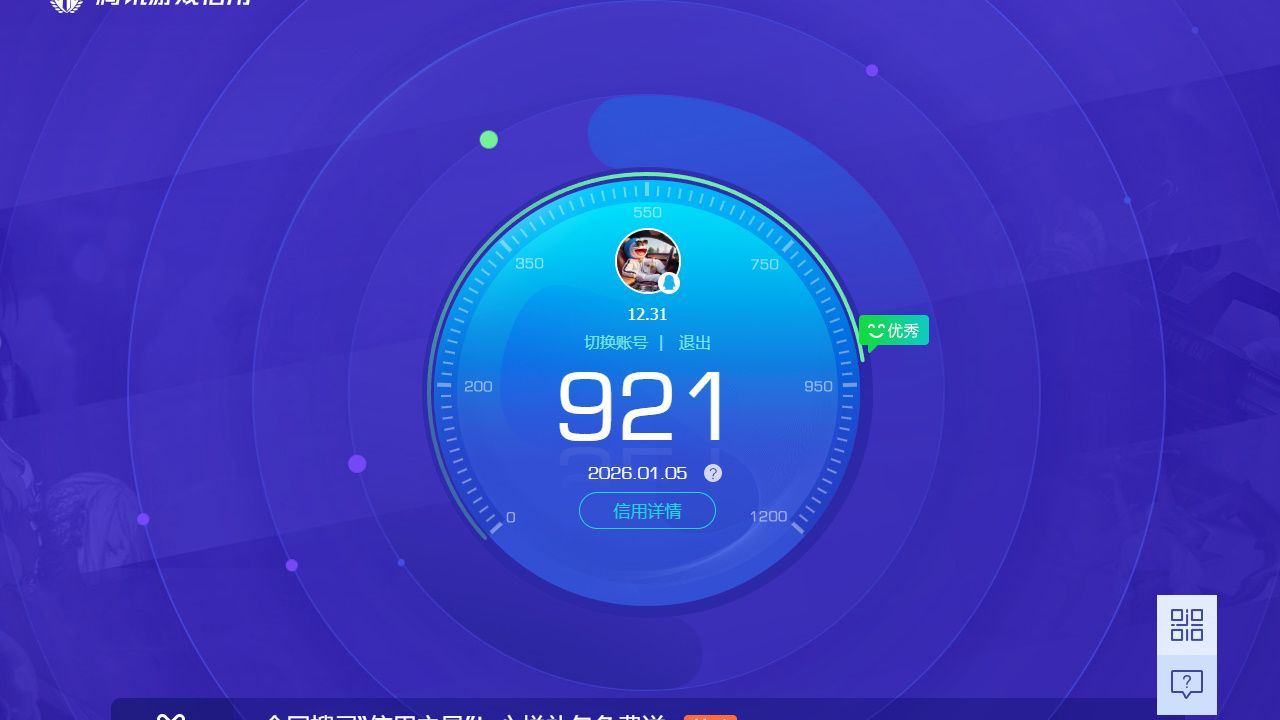Click the Tencent Game Credit shield logo

(x=66, y=4)
